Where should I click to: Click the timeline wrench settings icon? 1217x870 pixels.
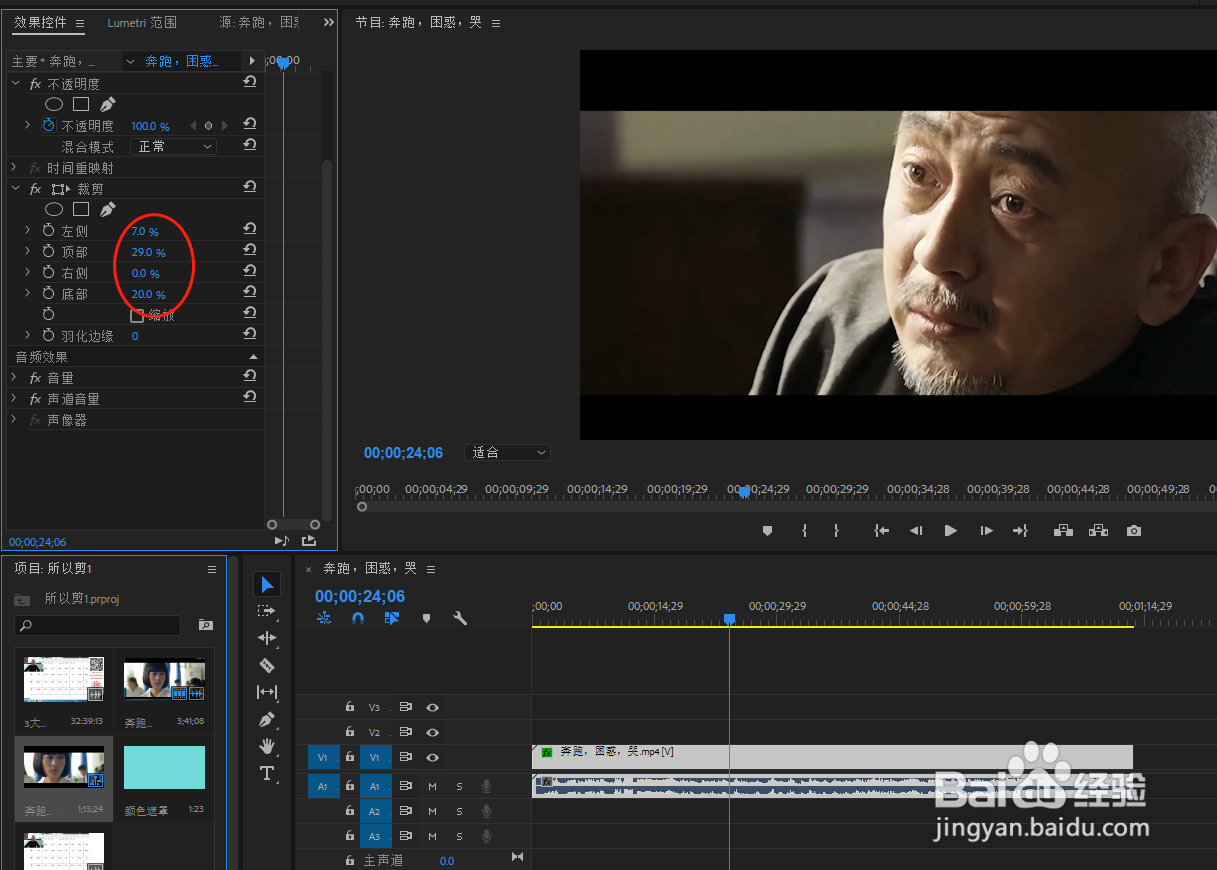[460, 618]
